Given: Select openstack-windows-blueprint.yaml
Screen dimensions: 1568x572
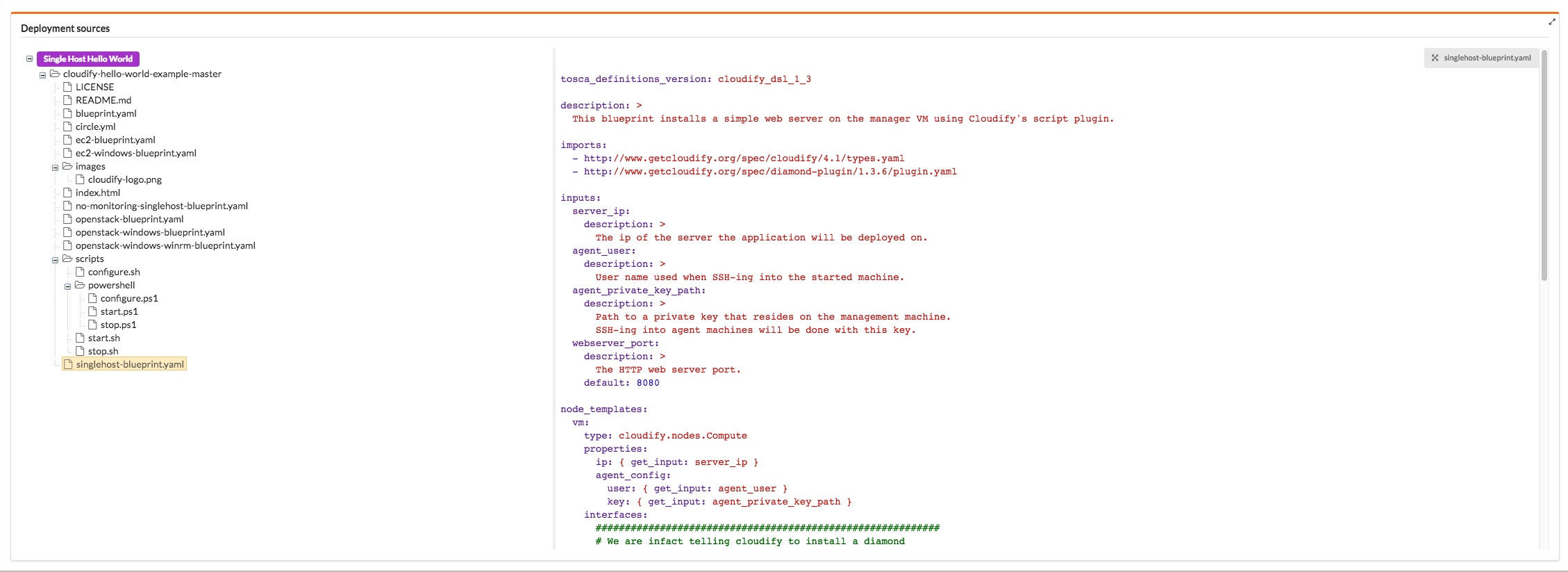Looking at the screenshot, I should point(150,232).
